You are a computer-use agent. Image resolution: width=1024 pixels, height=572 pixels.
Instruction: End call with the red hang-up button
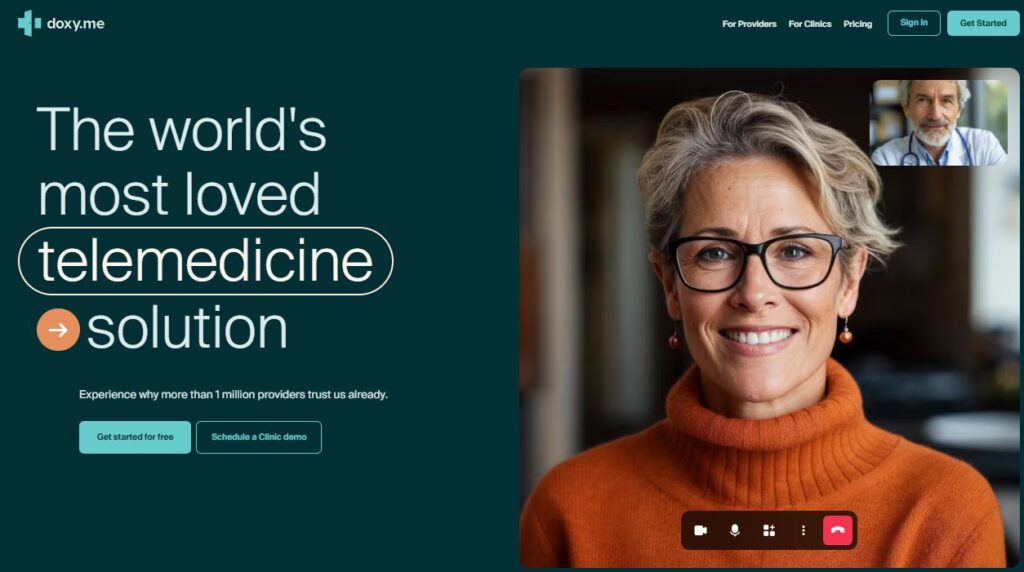[x=838, y=530]
